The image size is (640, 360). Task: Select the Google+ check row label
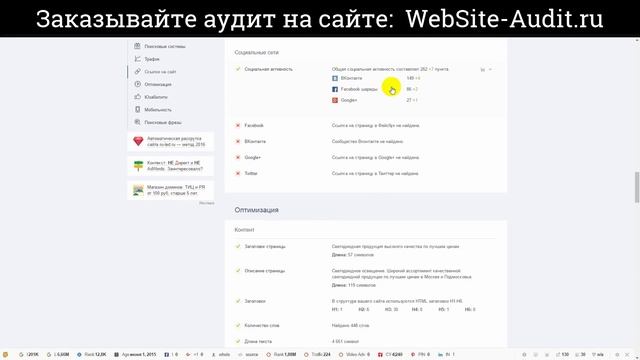[253, 158]
